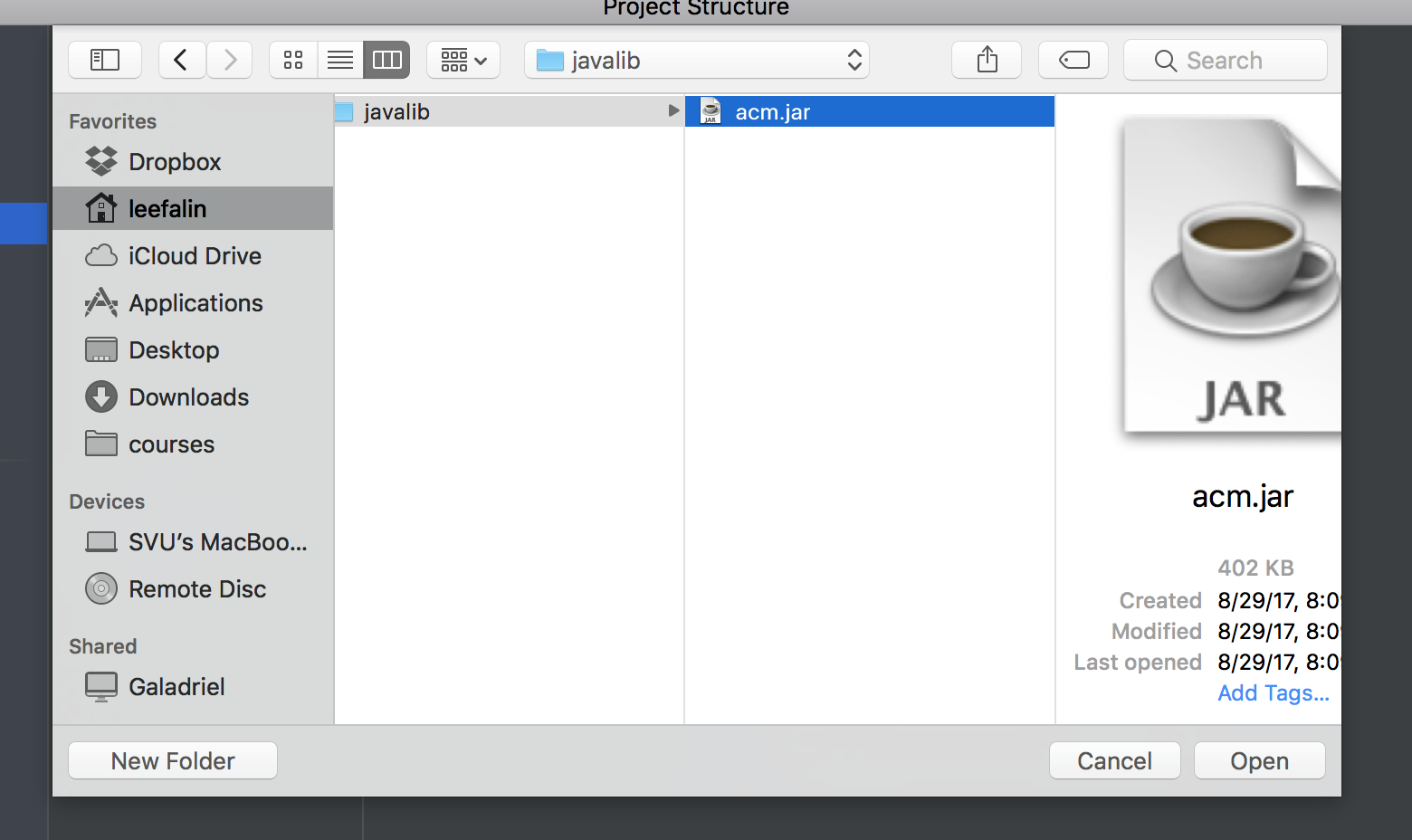Click the Add Tags link

point(1273,693)
